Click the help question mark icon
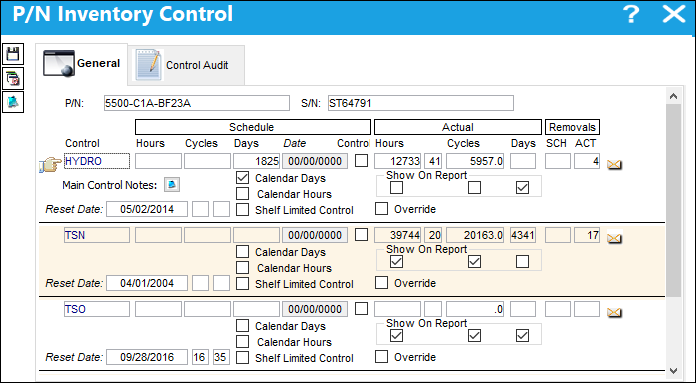Viewport: 696px width, 383px height. coord(631,15)
